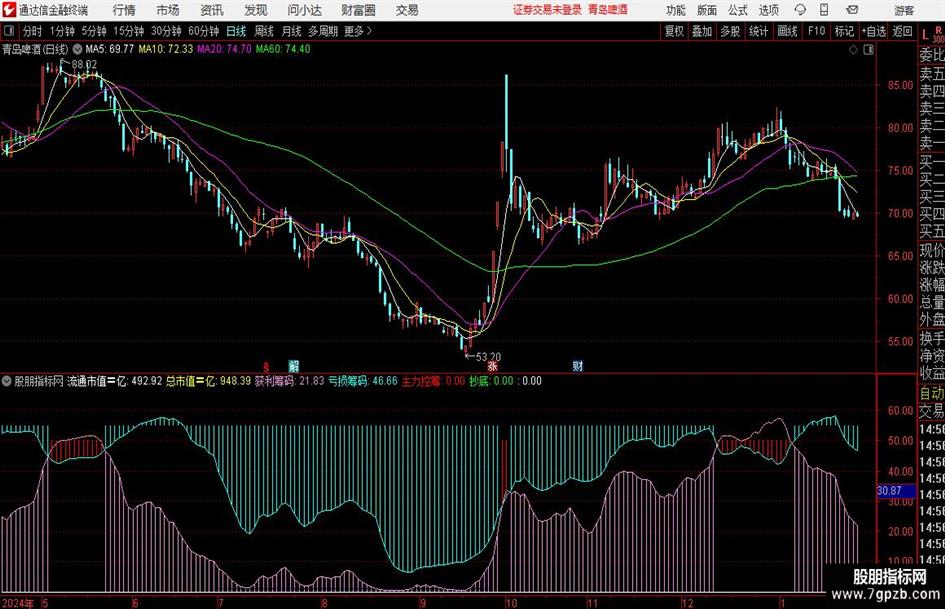Click the 财 marker below the chart
This screenshot has height=609, width=945.
(577, 365)
